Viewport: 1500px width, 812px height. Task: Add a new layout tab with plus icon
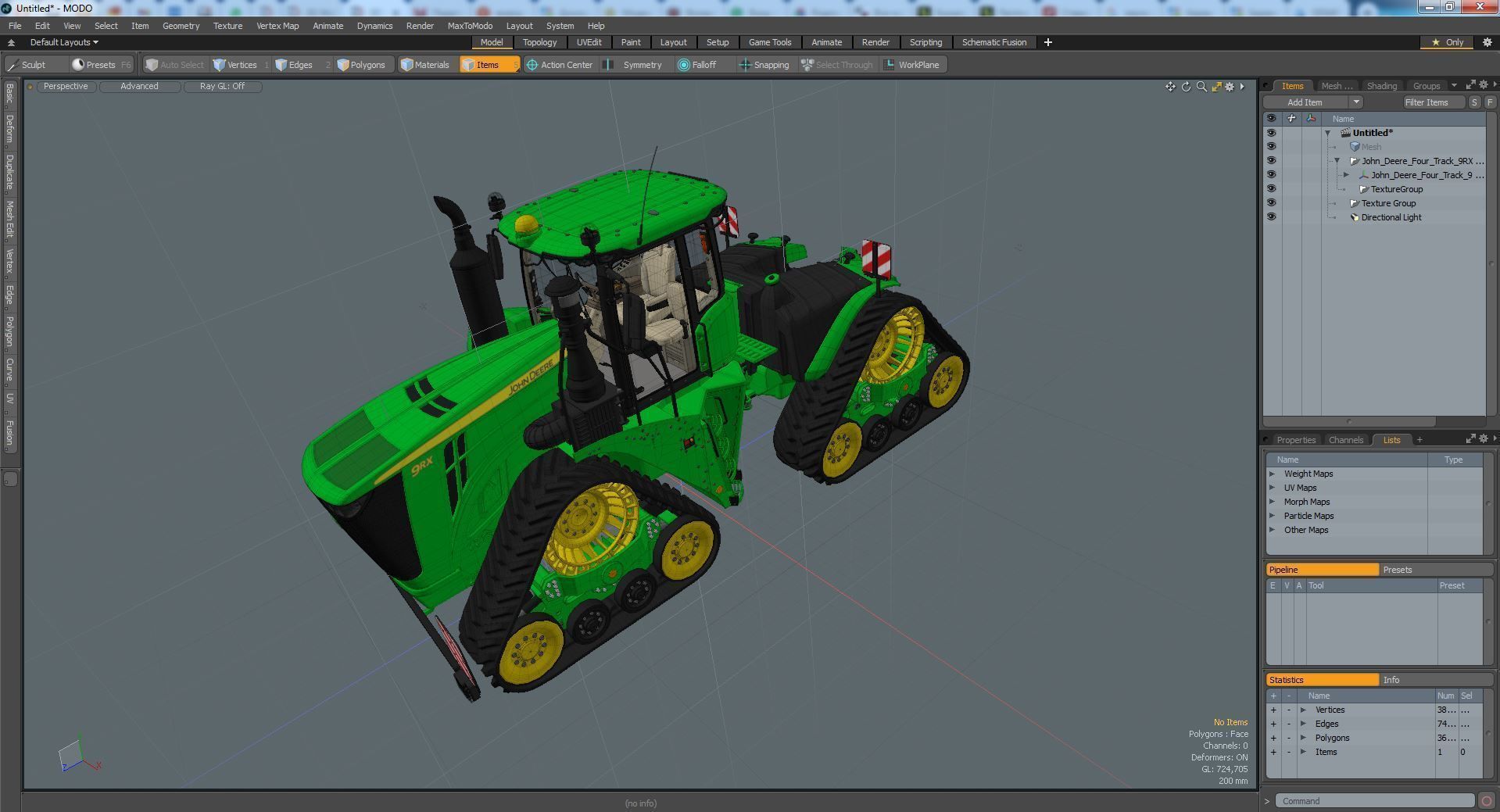tap(1047, 42)
